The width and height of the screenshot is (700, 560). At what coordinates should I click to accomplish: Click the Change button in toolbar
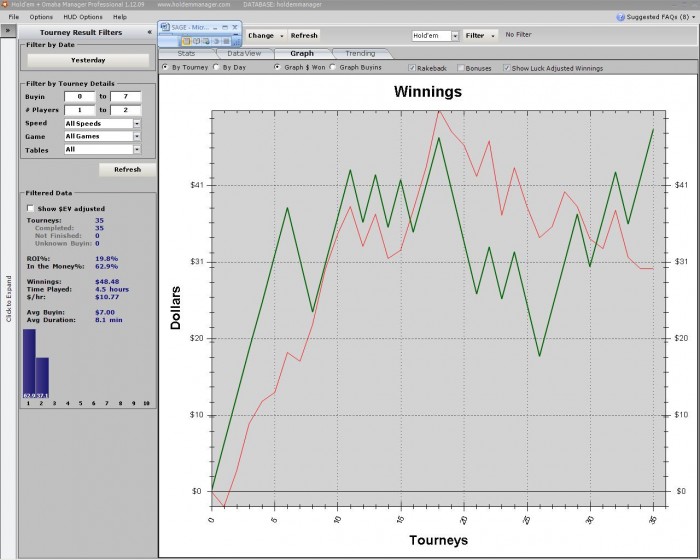[x=261, y=36]
